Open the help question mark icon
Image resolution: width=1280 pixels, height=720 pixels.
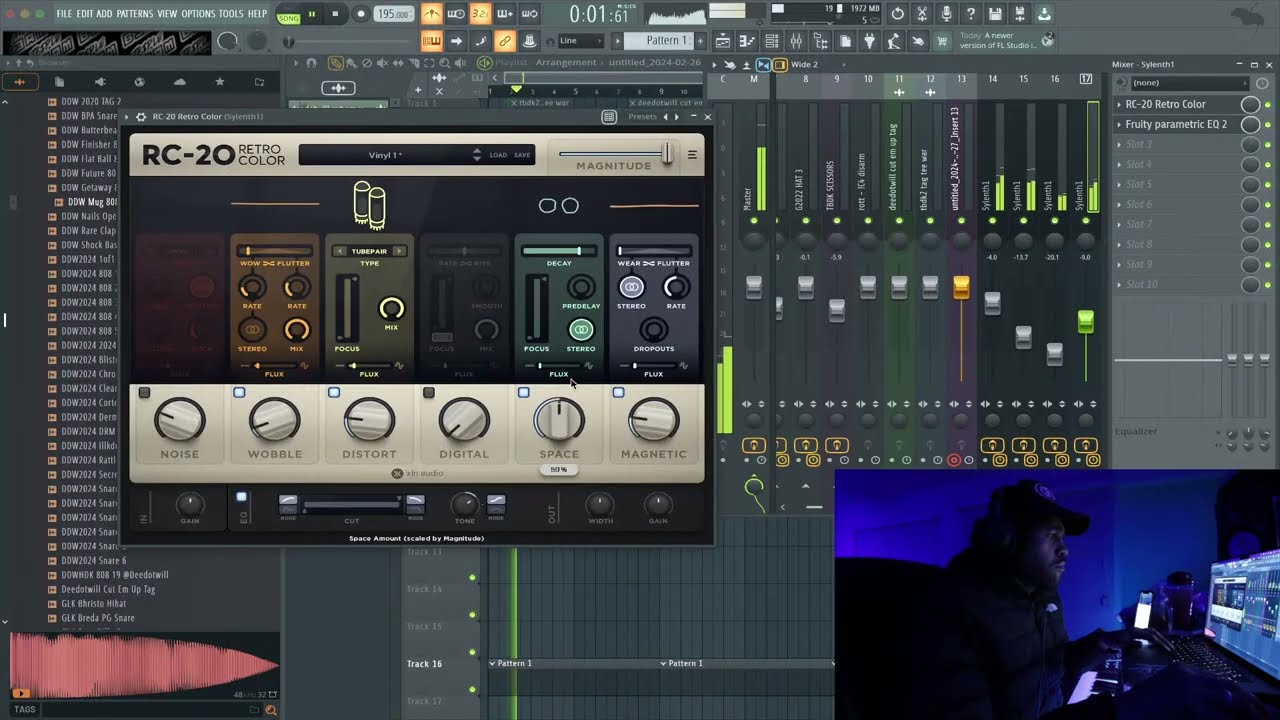(970, 14)
